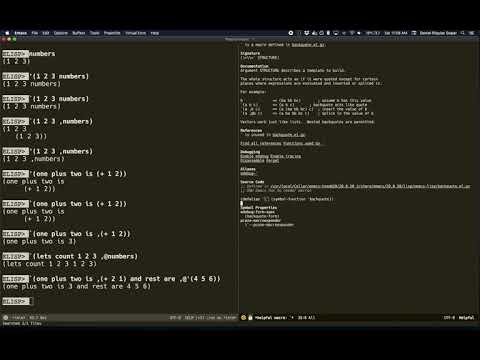Click the menu bar clock
The height and width of the screenshot is (360, 480).
click(396, 33)
